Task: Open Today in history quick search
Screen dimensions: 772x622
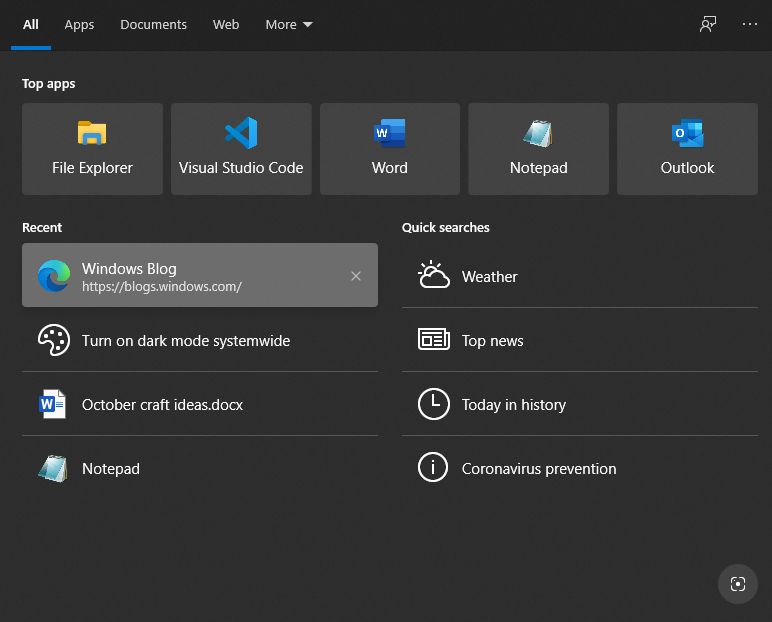Action: click(580, 404)
